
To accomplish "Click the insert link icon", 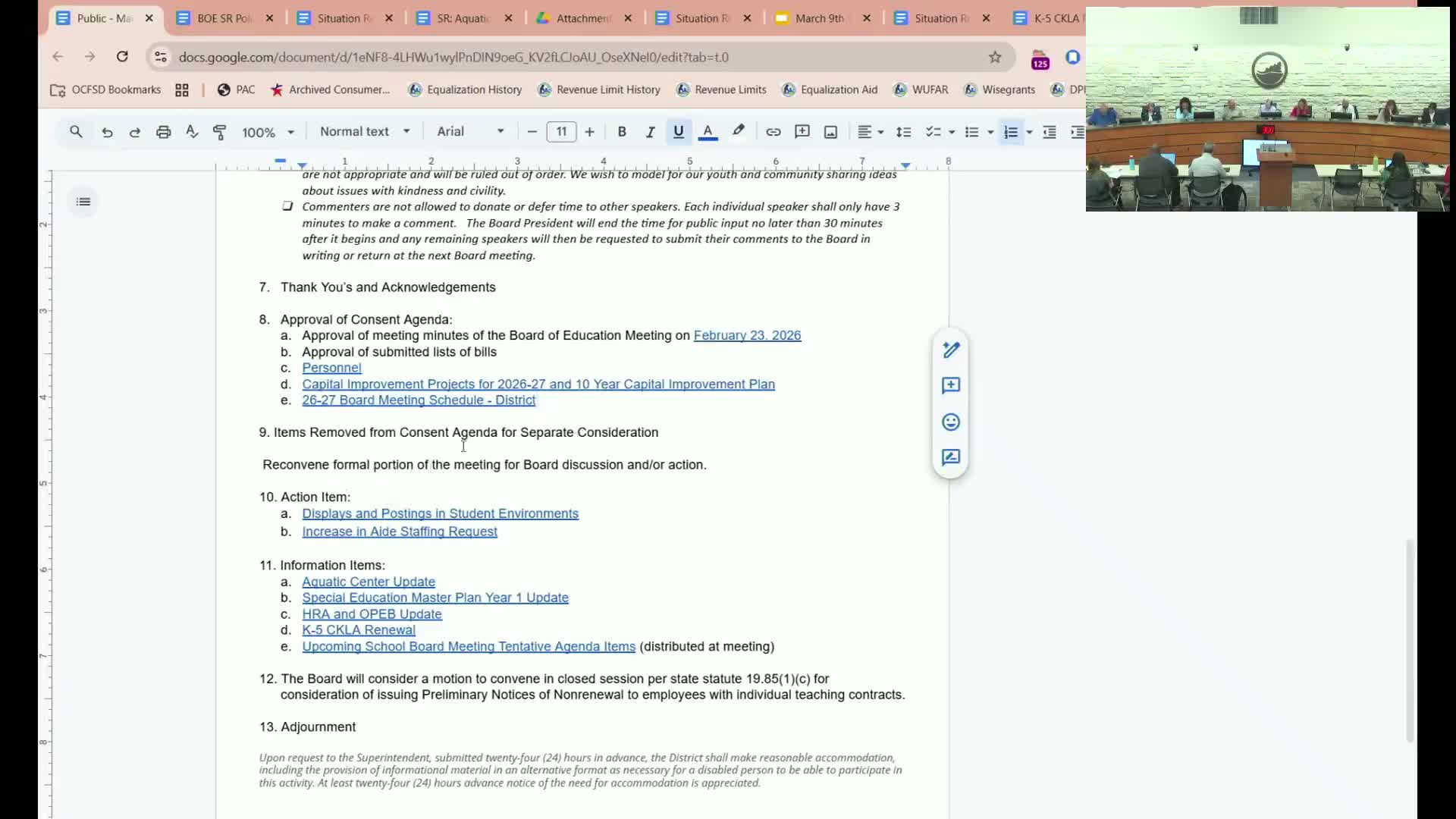I will pos(773,132).
